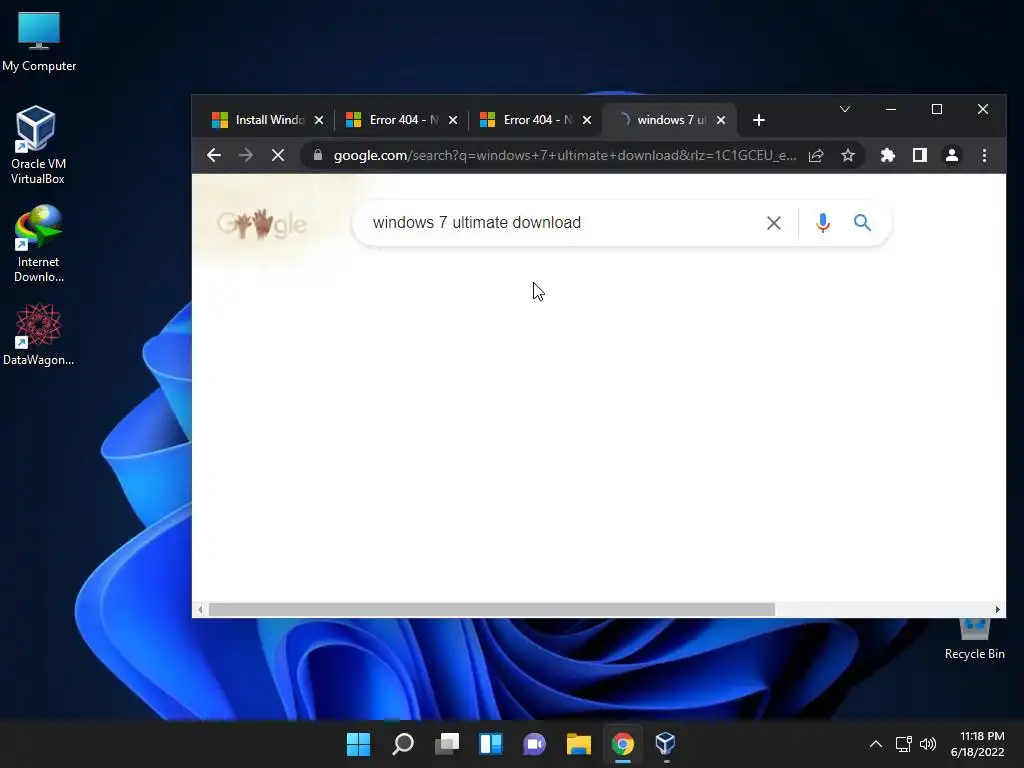
Task: Click the Google search magnifier button
Action: pos(863,223)
